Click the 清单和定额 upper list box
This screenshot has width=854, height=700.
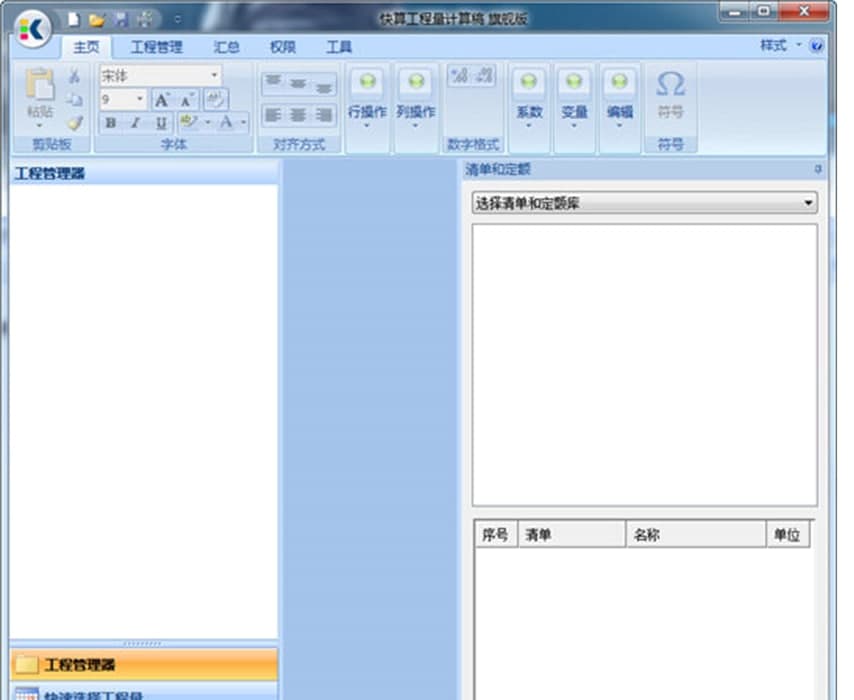pyautogui.click(x=644, y=365)
